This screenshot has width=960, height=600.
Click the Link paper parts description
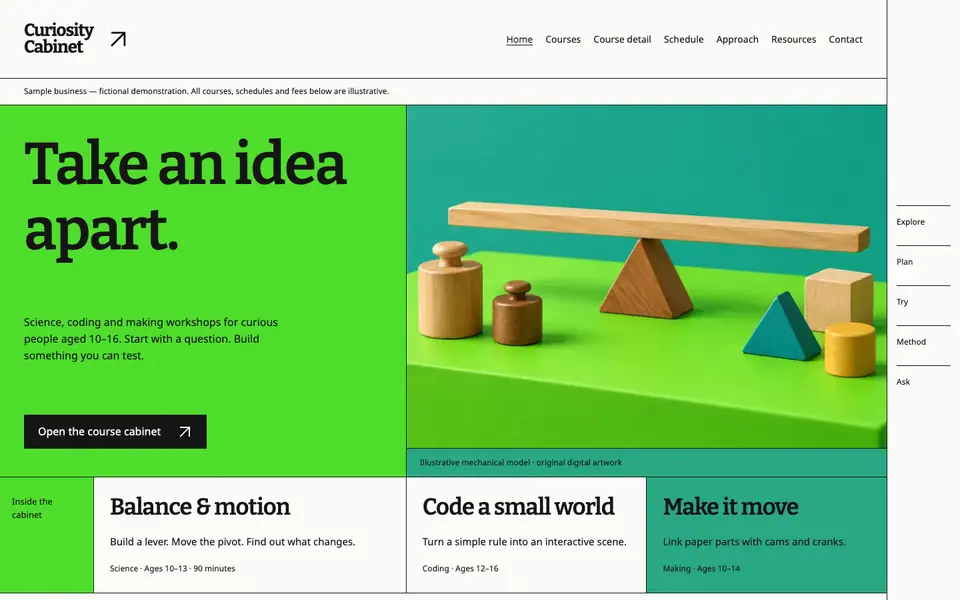point(754,542)
